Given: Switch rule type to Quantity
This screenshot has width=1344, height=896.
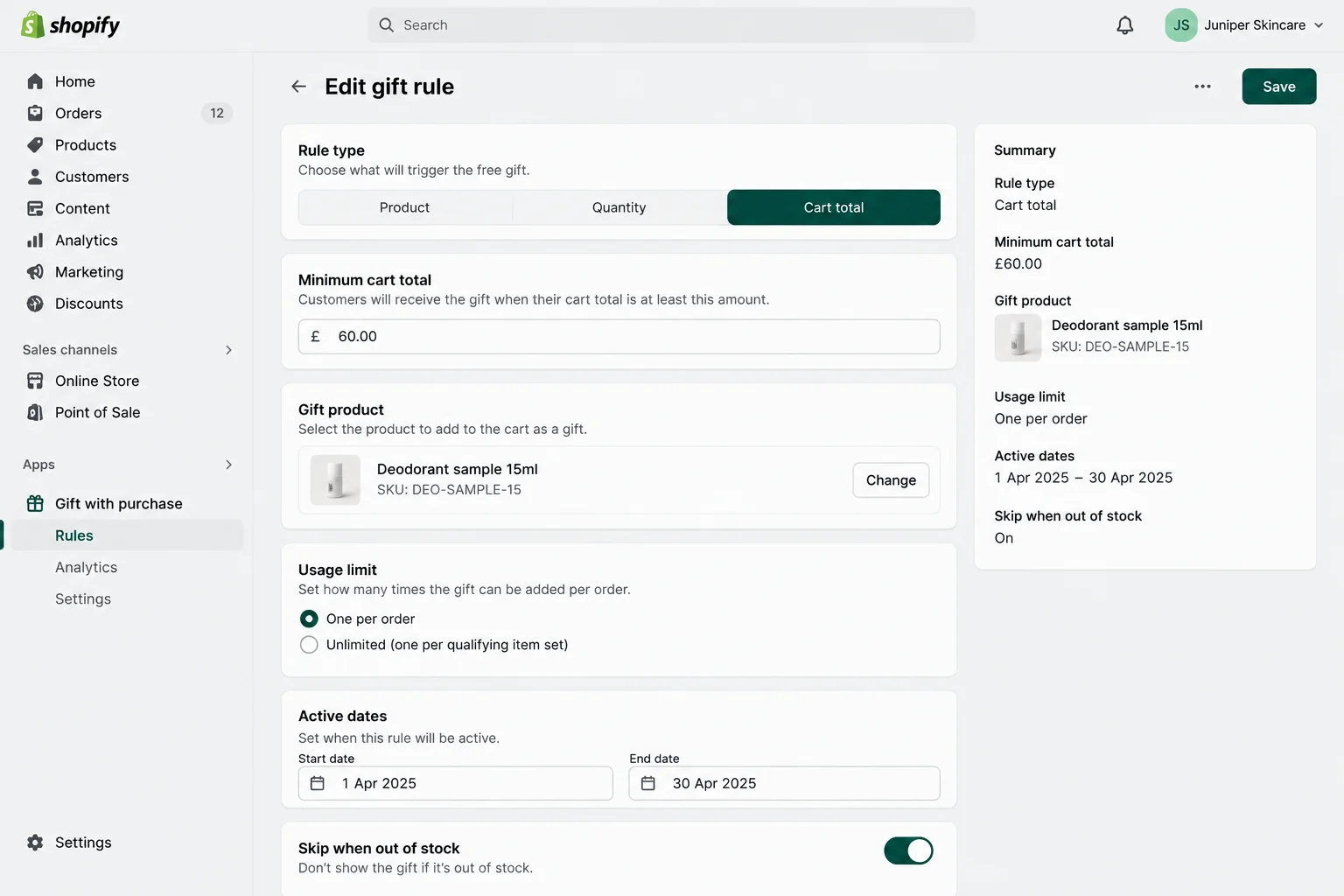Looking at the screenshot, I should point(619,207).
